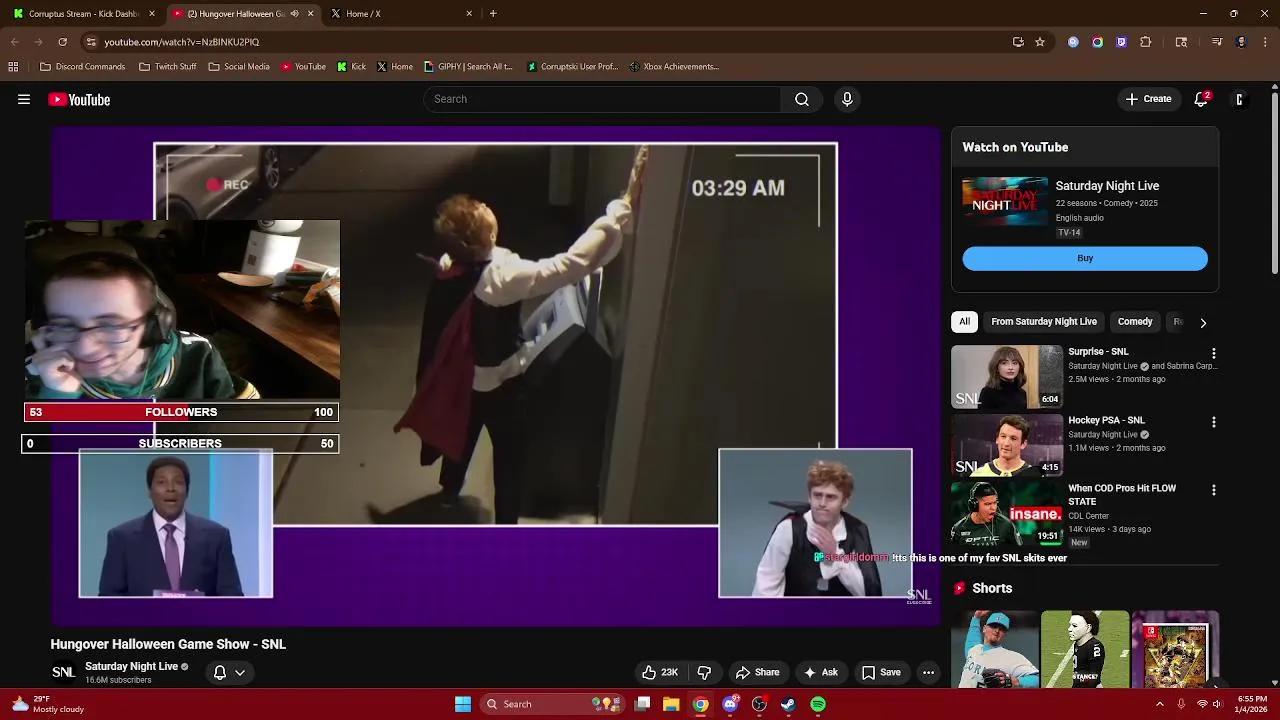Expand the subscription notification bell dropdown

pyautogui.click(x=229, y=672)
